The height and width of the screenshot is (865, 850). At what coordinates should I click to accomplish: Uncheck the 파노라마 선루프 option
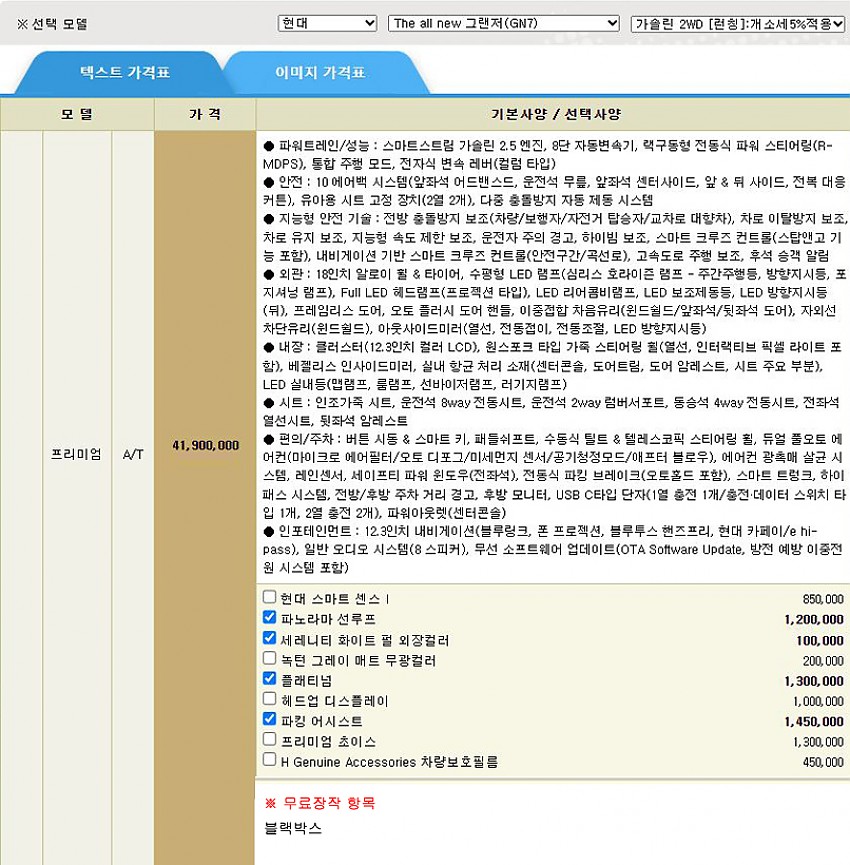[269, 618]
